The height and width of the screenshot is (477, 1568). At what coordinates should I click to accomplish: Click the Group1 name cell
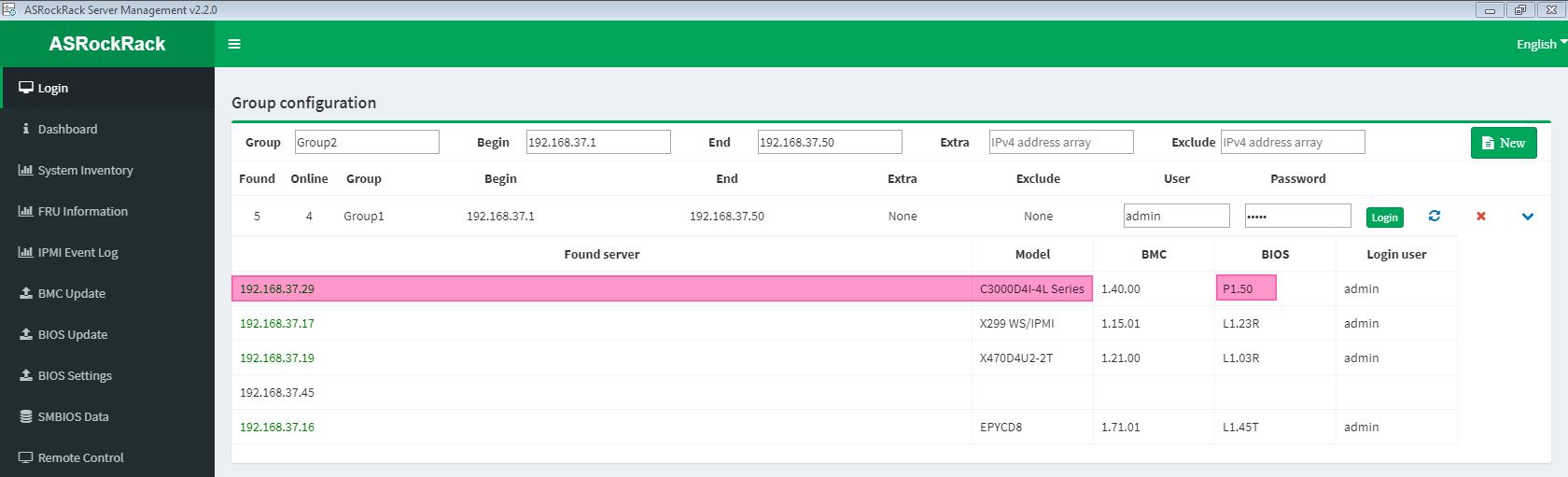(364, 216)
